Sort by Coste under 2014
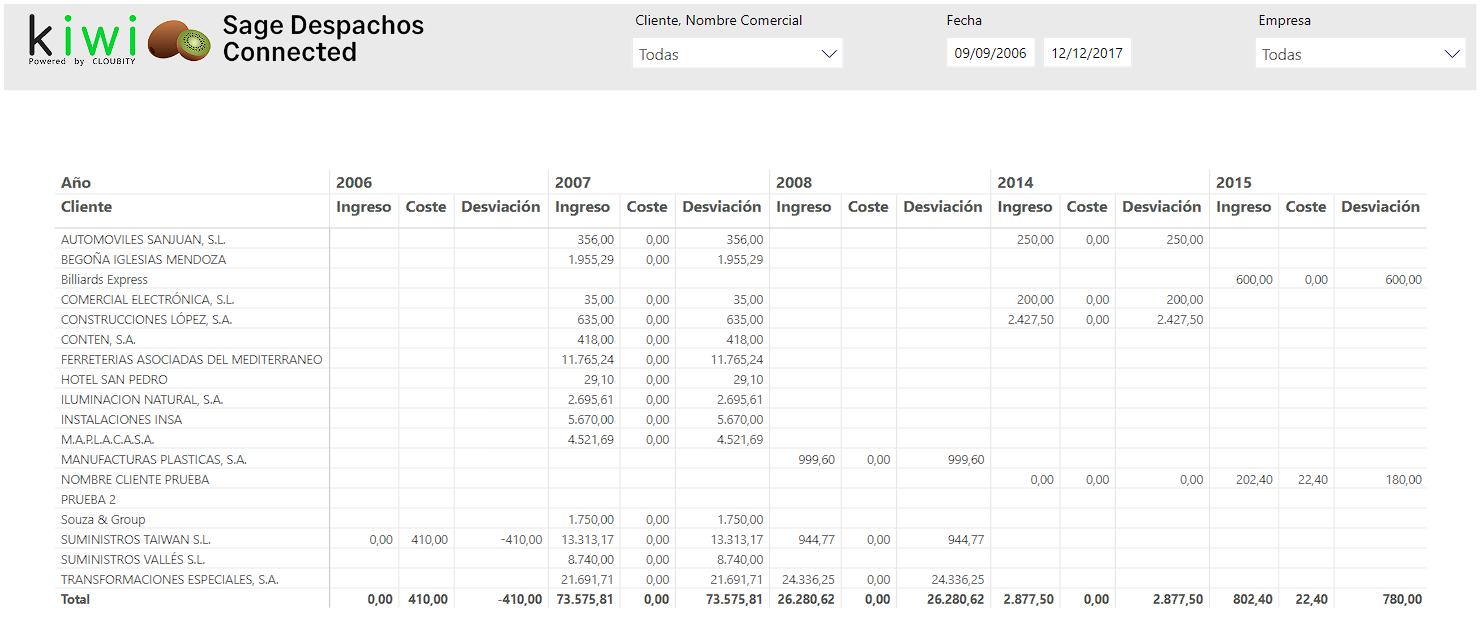Screen dimensions: 1480x620 [x=1087, y=207]
